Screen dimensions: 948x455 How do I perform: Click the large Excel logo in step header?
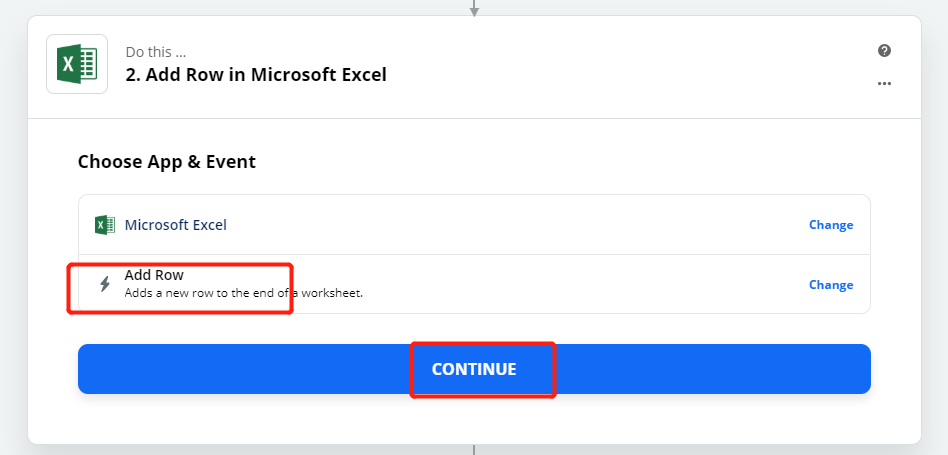77,64
